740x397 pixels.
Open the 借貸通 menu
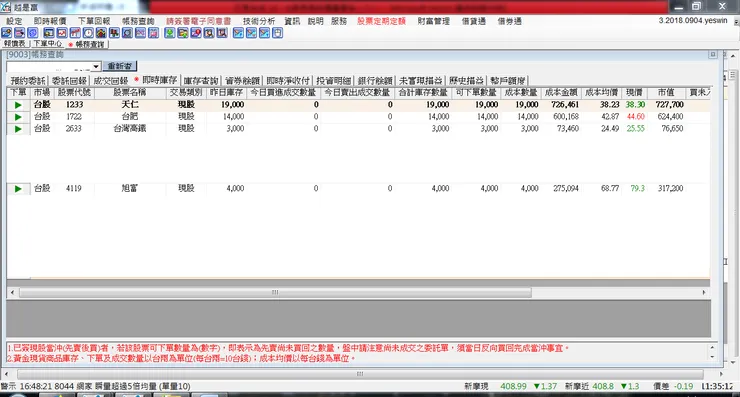coord(474,21)
